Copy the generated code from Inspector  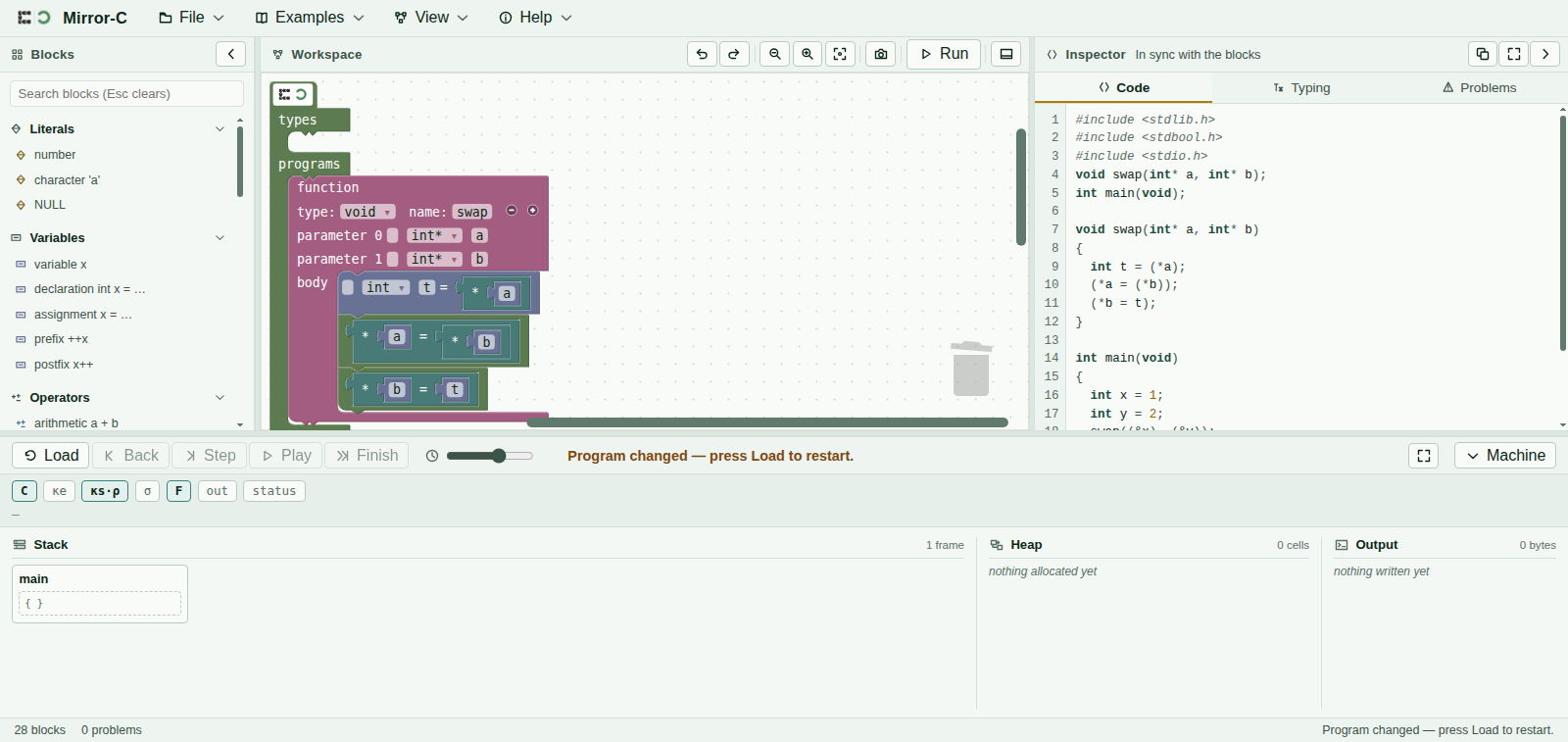click(1483, 54)
